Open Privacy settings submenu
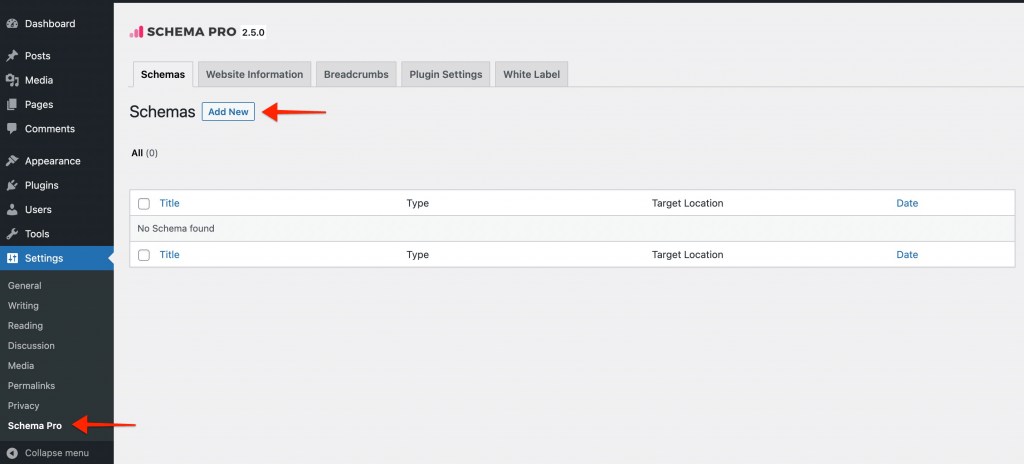The image size is (1024, 464). pyautogui.click(x=24, y=406)
